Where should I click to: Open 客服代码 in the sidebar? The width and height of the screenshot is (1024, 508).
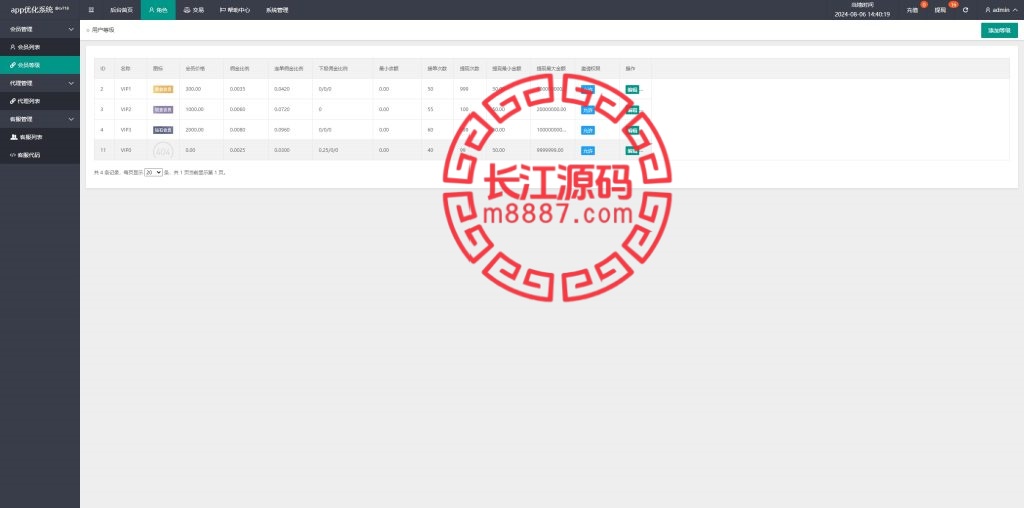click(x=40, y=155)
